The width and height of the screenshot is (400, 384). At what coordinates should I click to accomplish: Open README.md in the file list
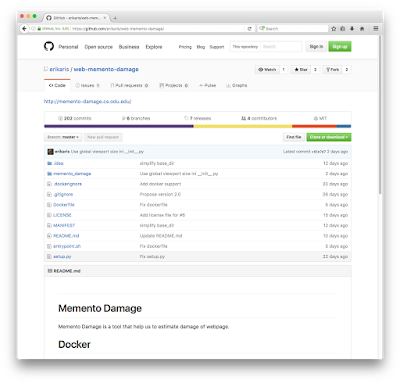(x=66, y=236)
